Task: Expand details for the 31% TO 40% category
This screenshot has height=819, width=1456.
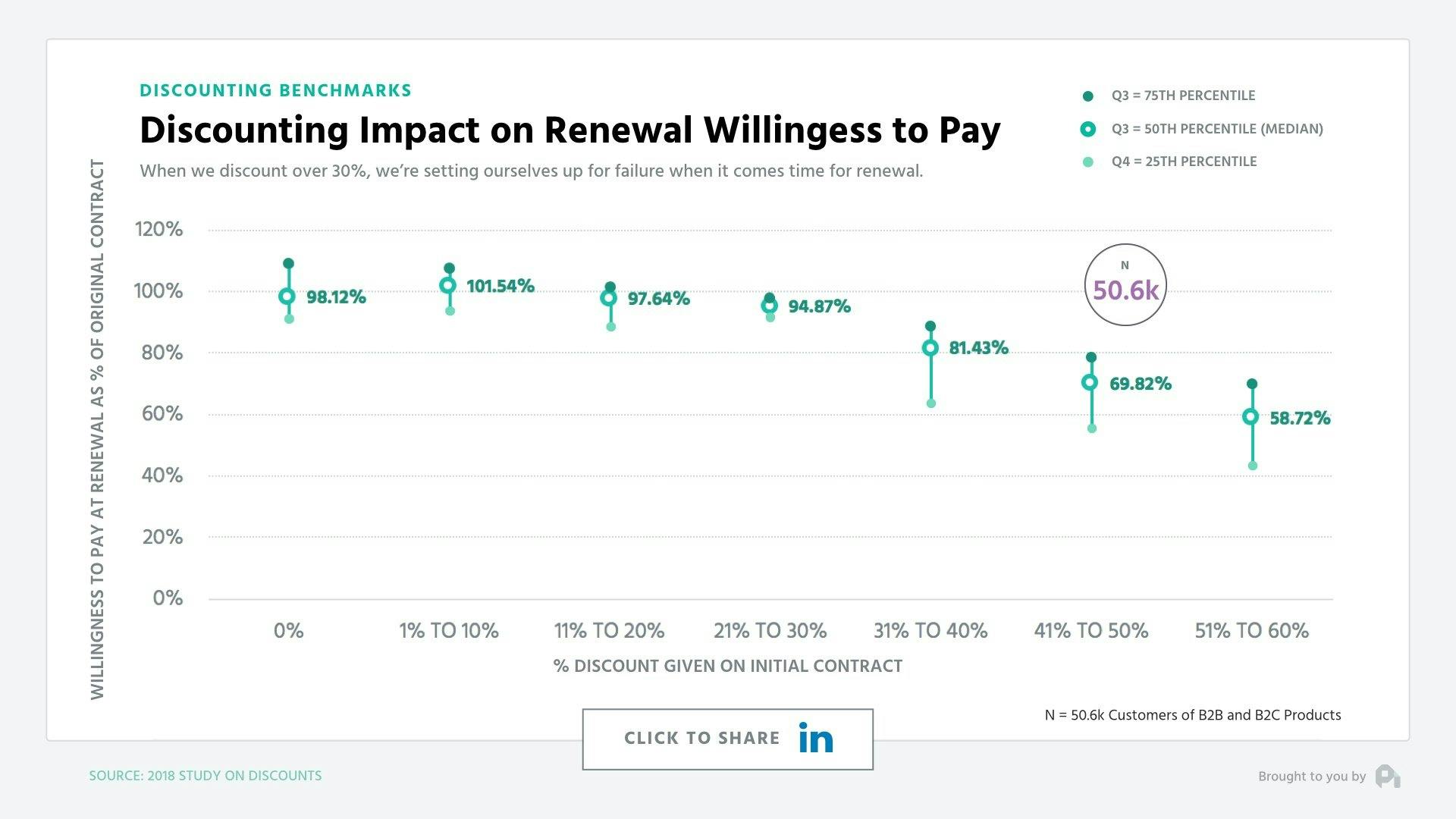Action: coord(930,630)
